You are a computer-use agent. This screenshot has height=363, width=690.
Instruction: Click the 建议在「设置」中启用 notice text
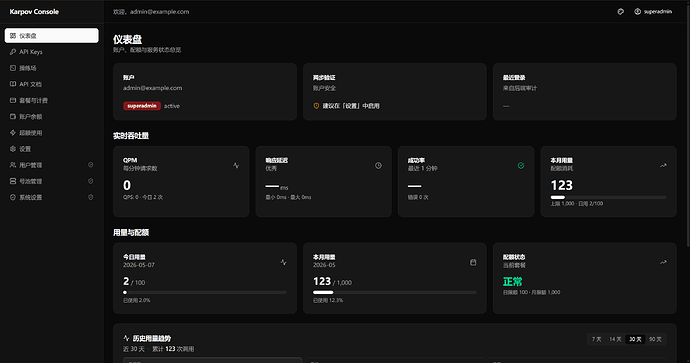[351, 106]
